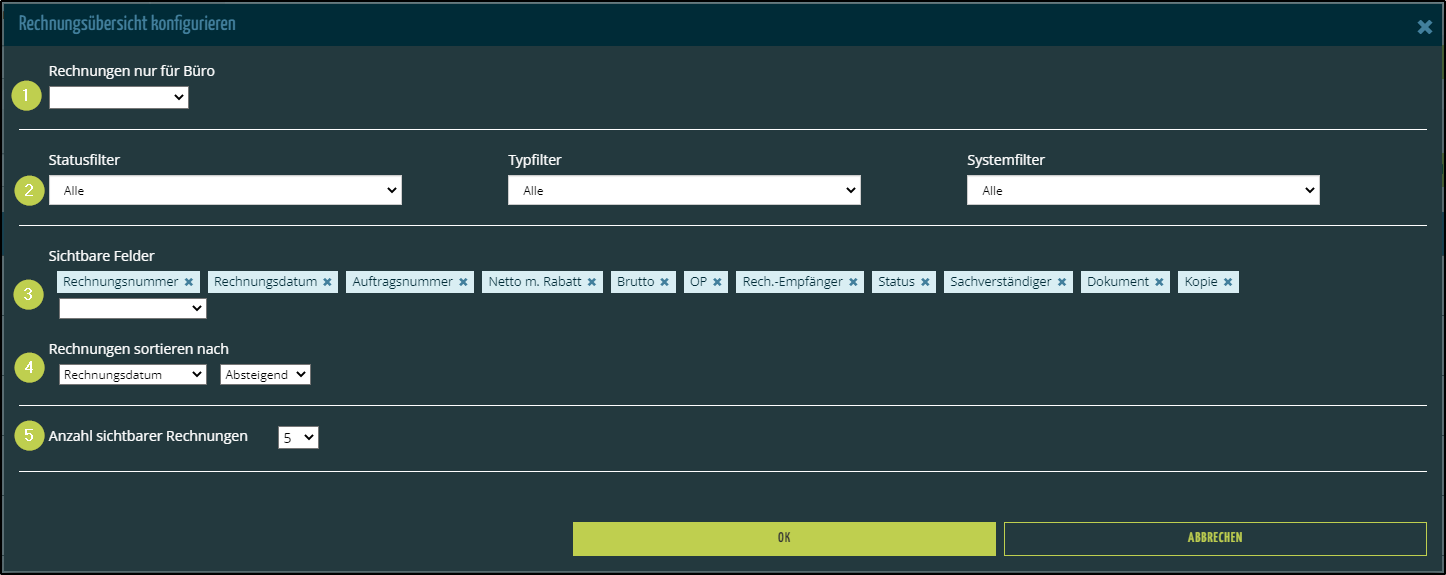The image size is (1446, 575).
Task: Remove Rechnungsdatum from visible fields
Action: point(327,282)
